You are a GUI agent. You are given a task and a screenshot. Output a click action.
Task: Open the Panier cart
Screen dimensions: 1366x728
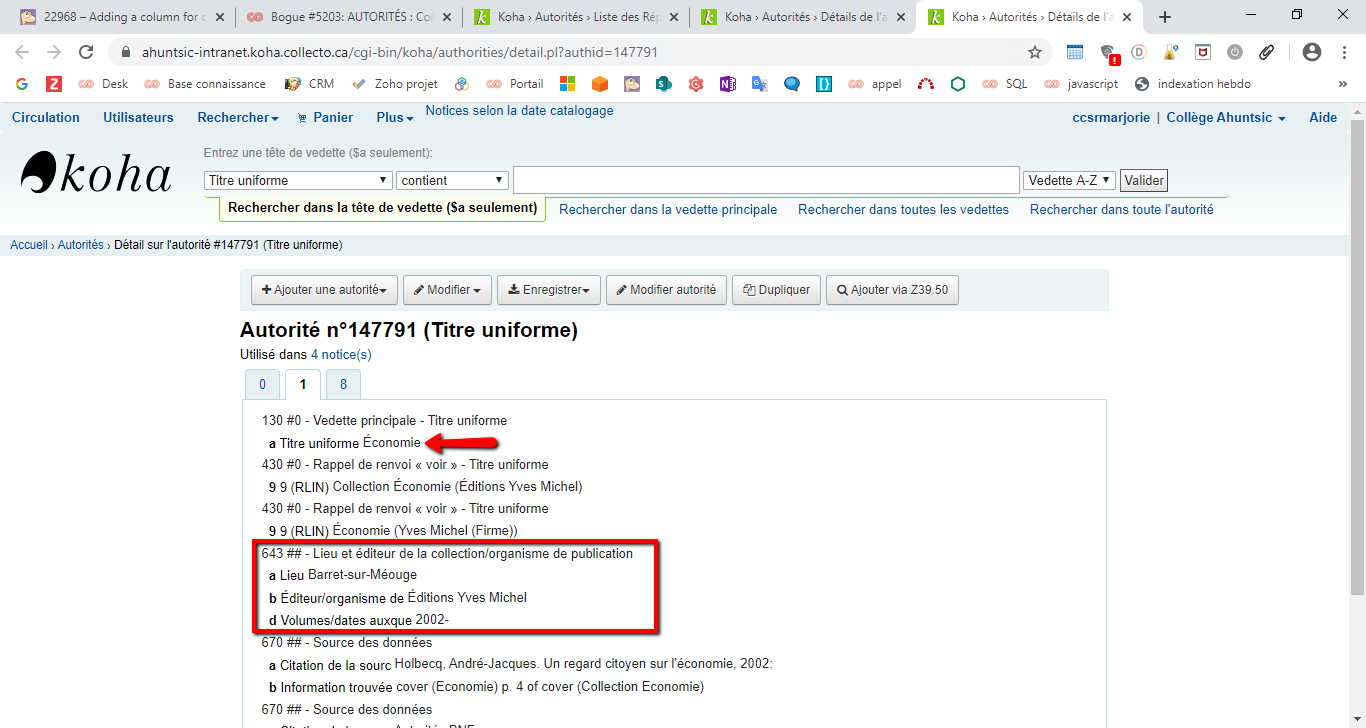pos(325,118)
